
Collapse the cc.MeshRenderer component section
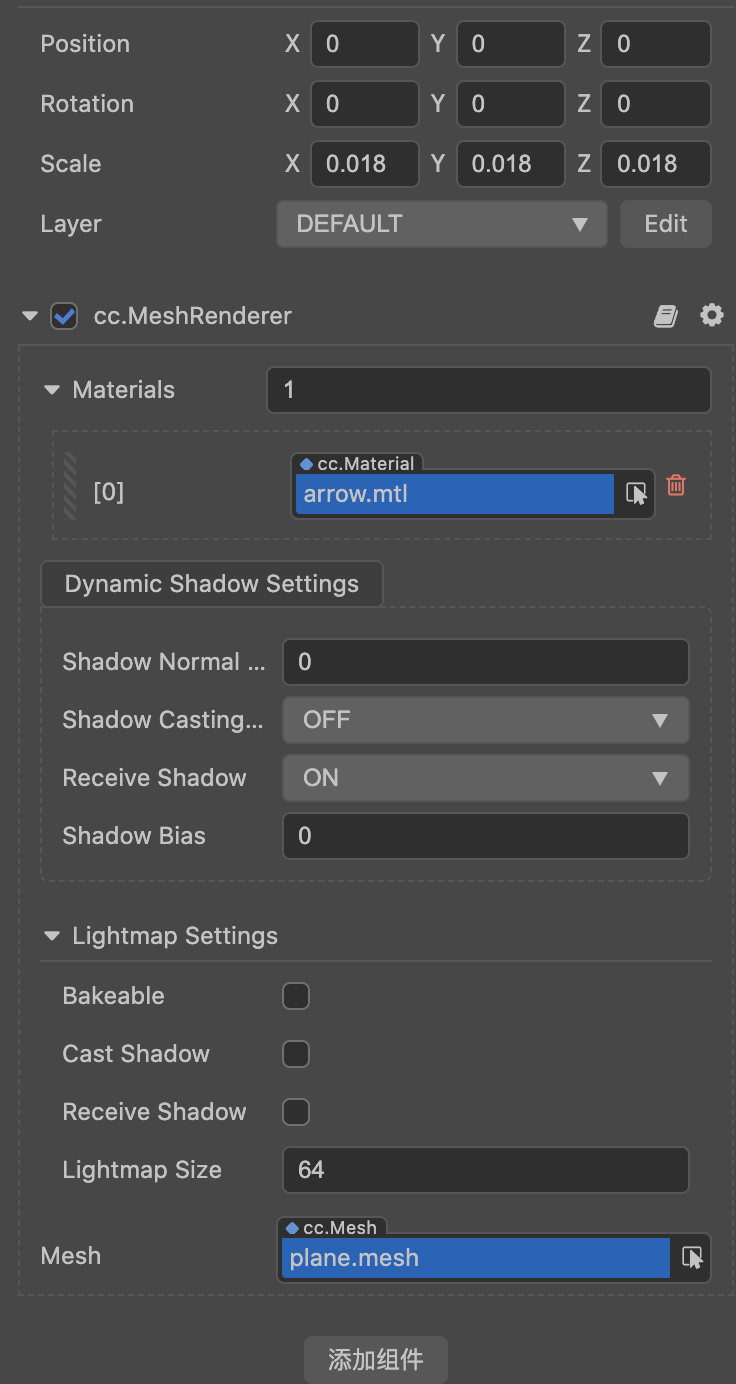[30, 316]
